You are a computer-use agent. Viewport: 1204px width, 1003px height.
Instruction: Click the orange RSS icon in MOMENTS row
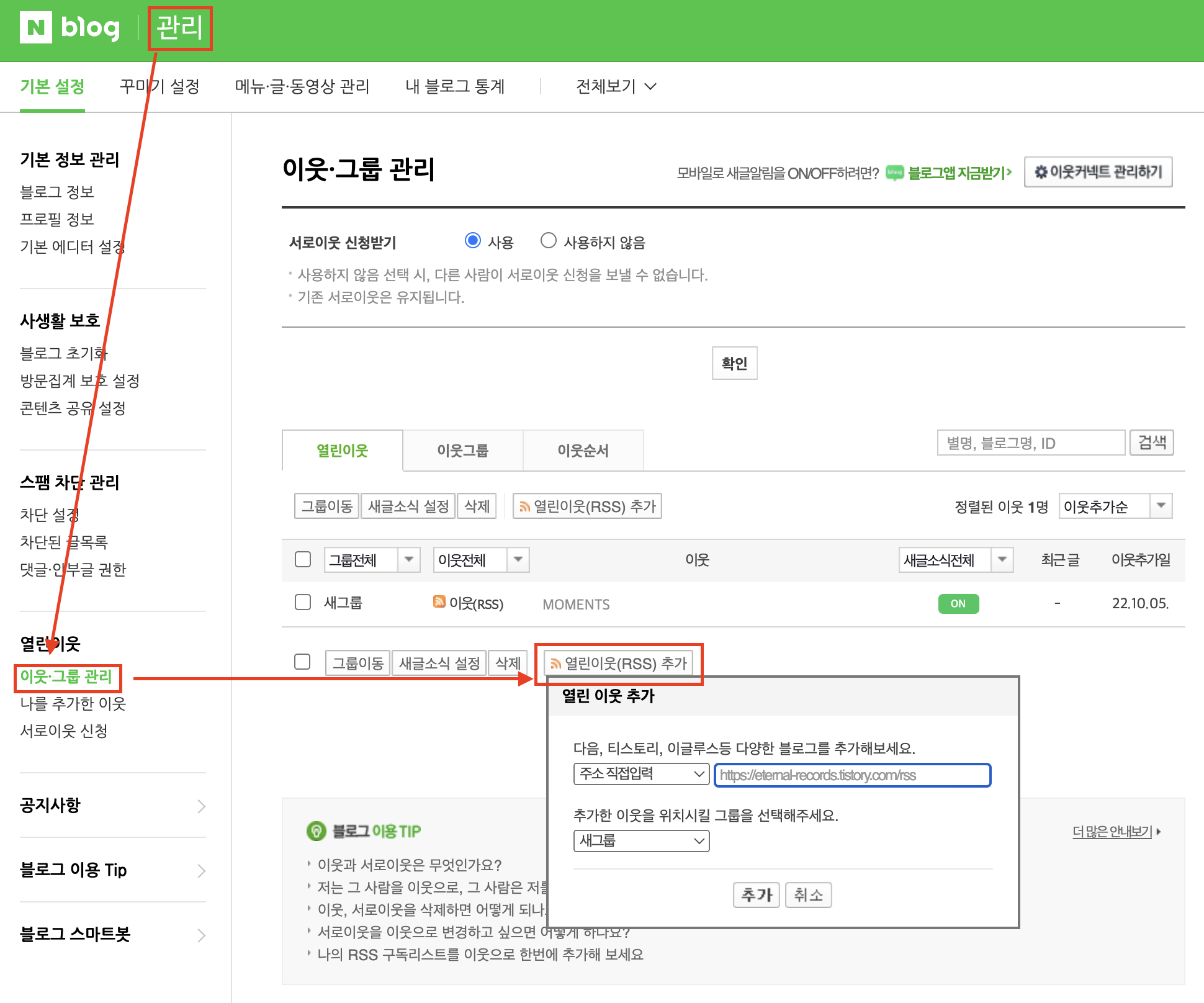[439, 601]
